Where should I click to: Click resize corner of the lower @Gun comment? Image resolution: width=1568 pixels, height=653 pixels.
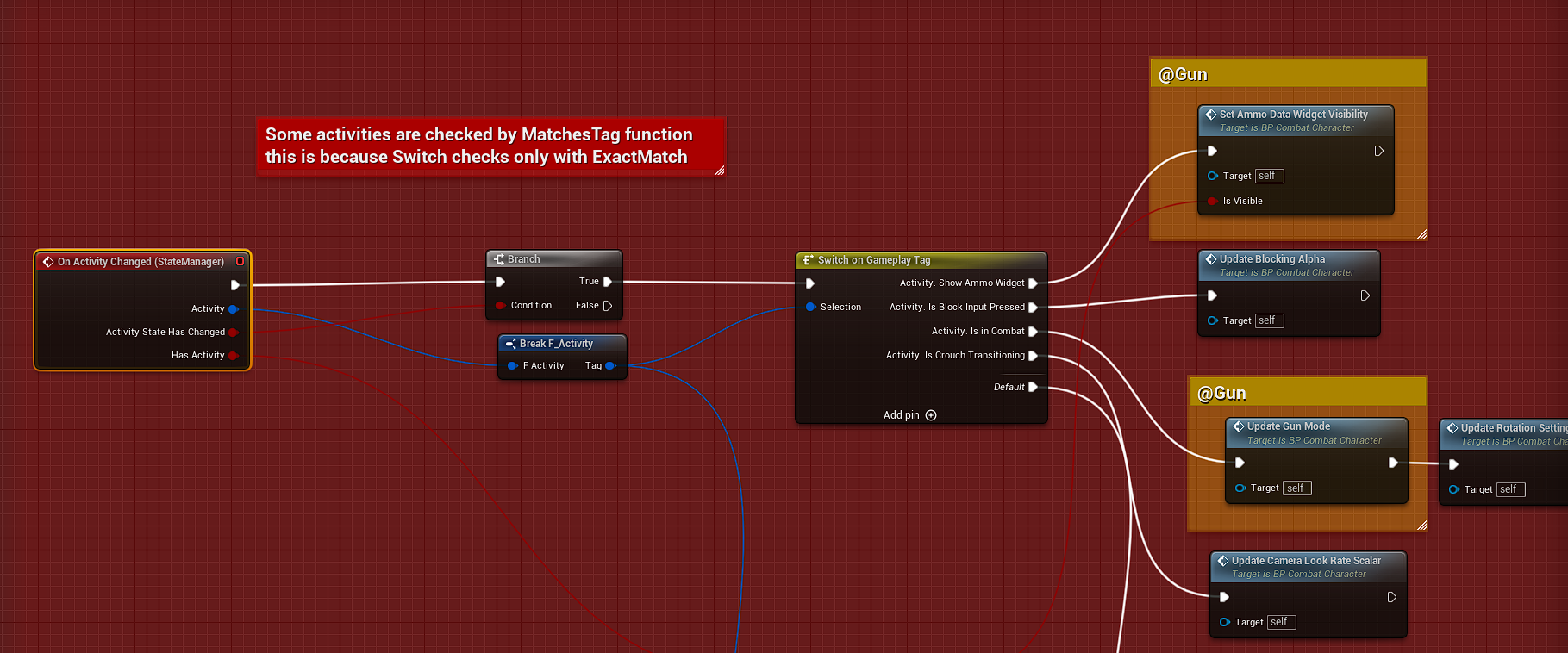(x=1421, y=525)
